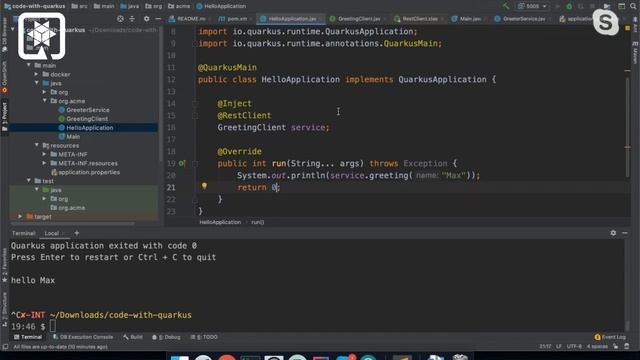Click the LF line separator in status bar
This screenshot has width=640, height=360.
pyautogui.click(x=559, y=347)
